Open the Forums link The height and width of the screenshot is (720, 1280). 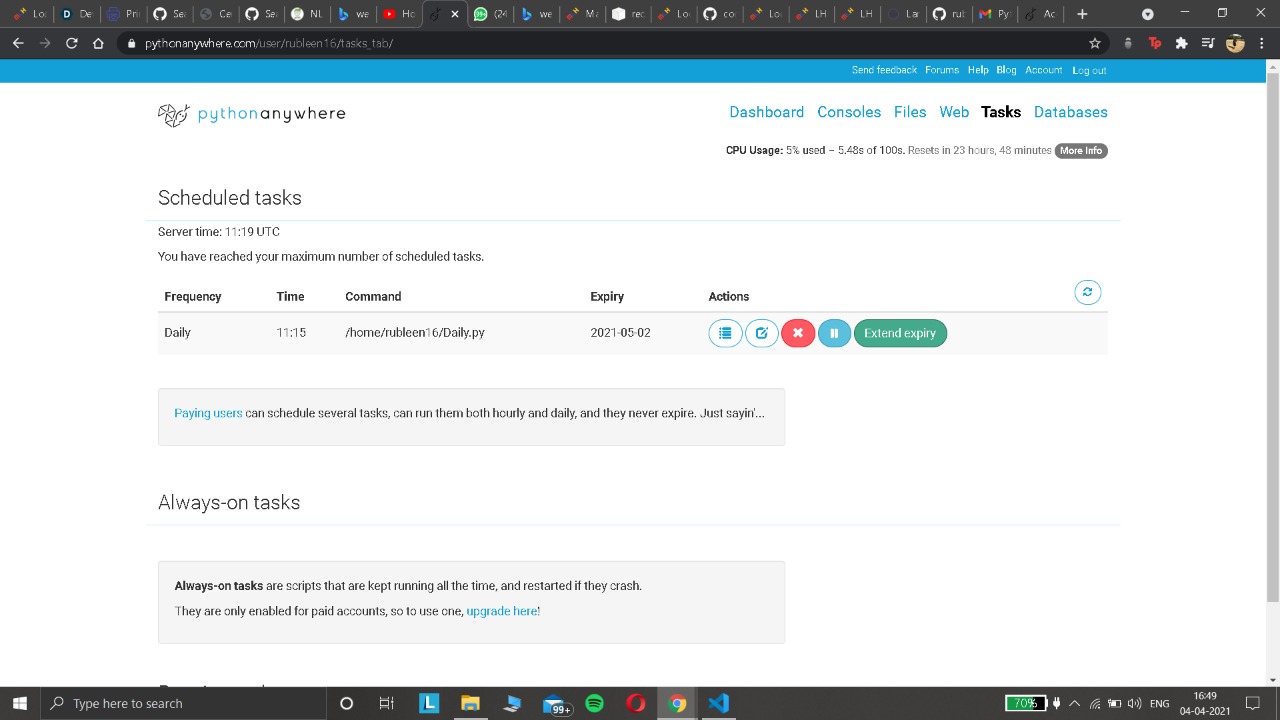[x=942, y=70]
